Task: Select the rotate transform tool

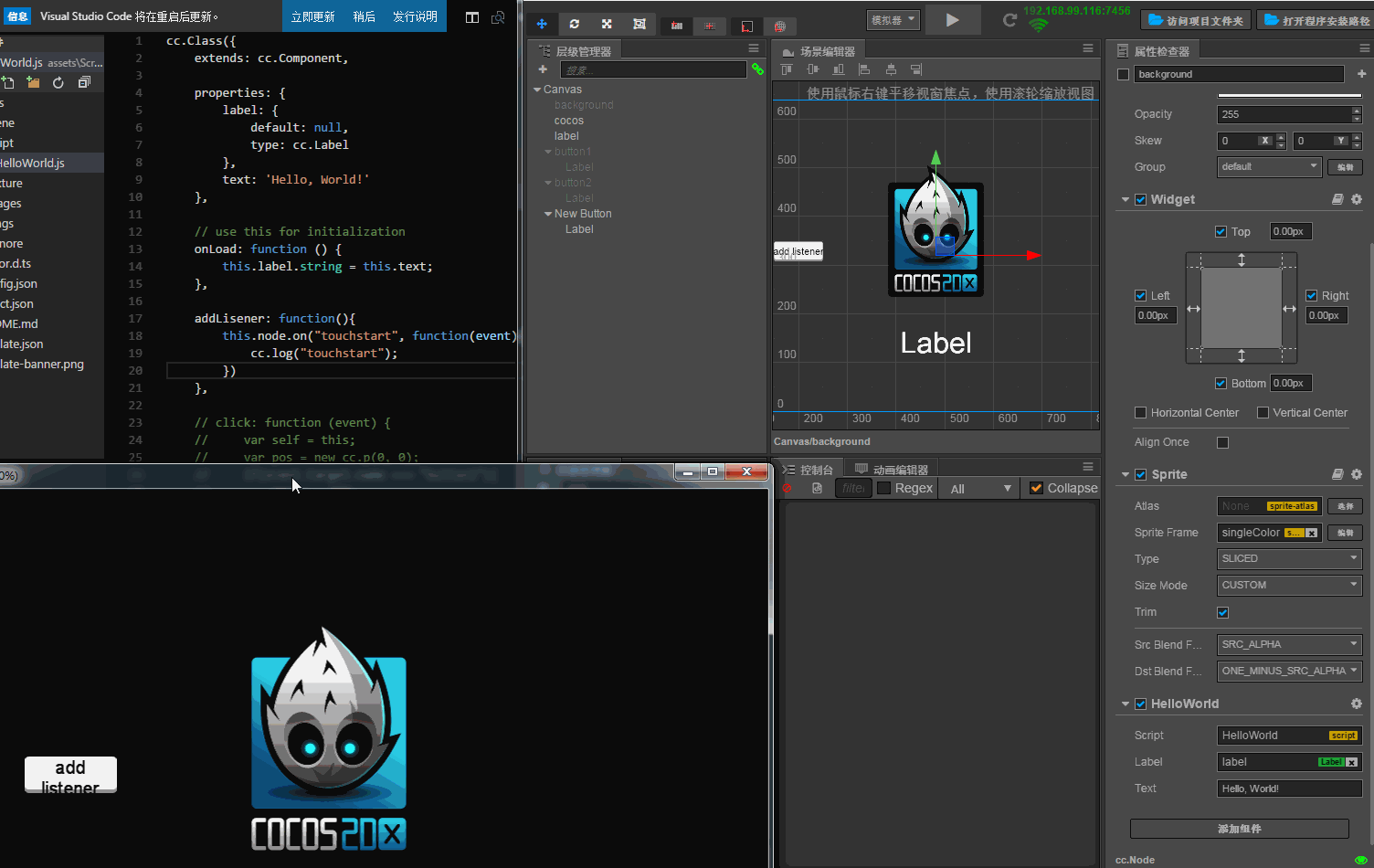Action: coord(574,24)
